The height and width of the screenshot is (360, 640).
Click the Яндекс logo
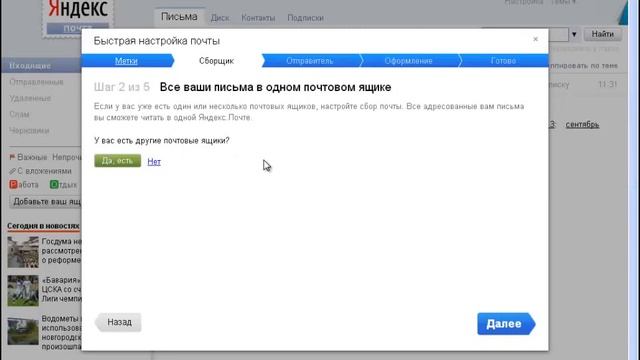click(x=78, y=9)
